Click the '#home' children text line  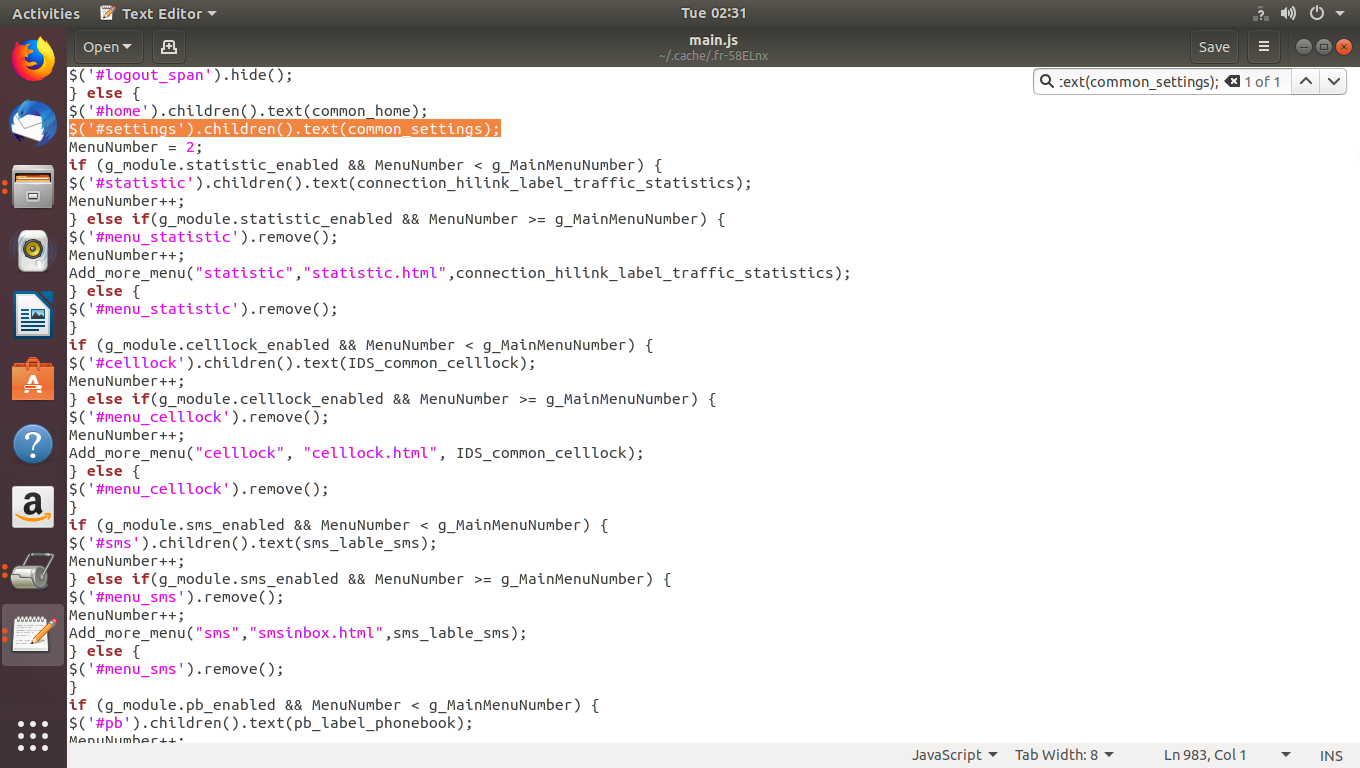coord(248,111)
